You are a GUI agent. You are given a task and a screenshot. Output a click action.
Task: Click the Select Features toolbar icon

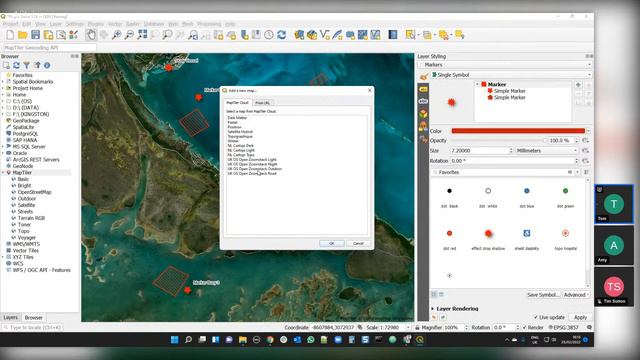pos(410,35)
